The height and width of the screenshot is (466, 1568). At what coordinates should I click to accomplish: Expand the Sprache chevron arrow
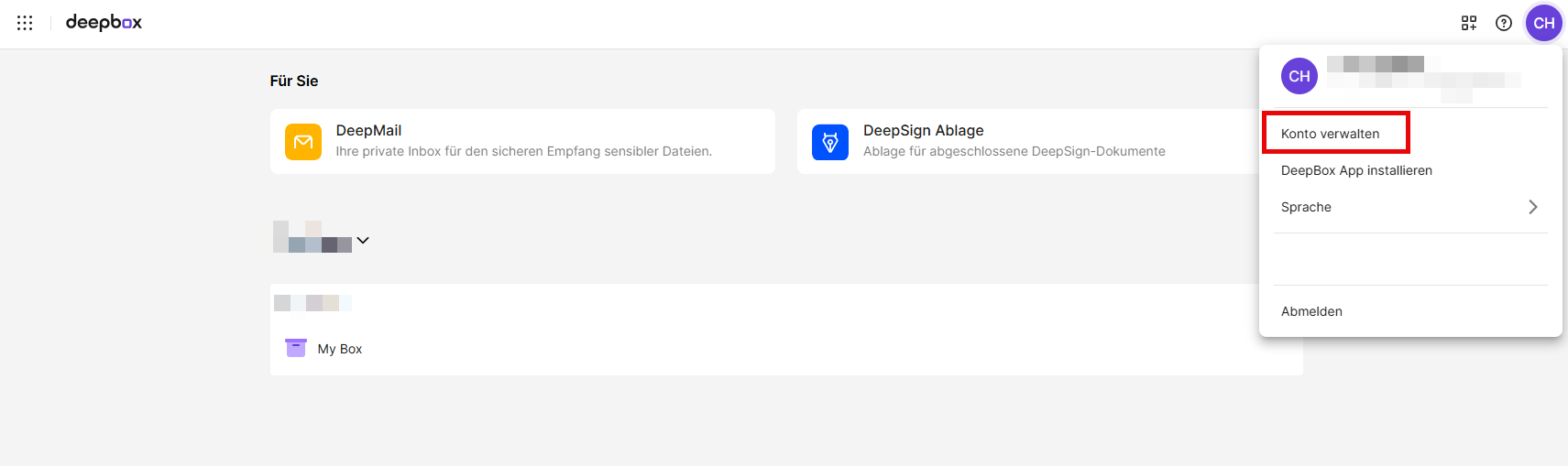point(1533,207)
